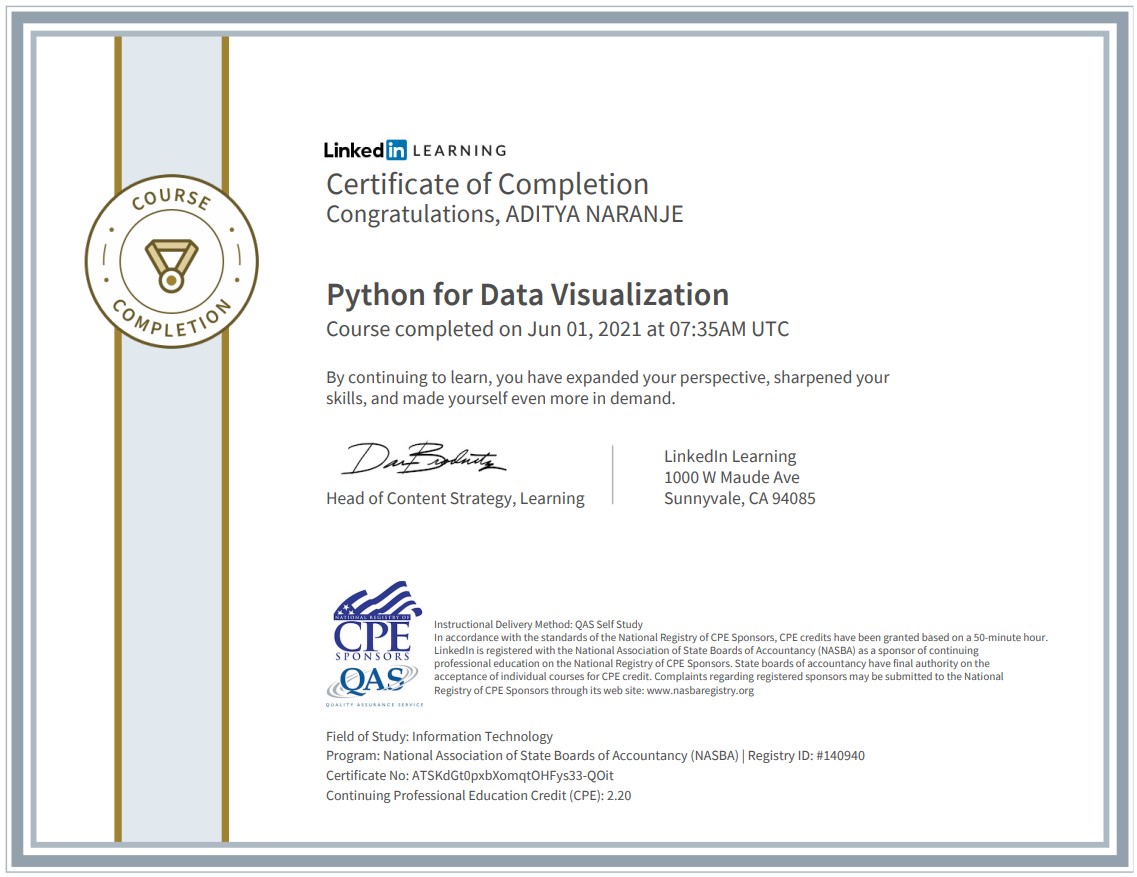
Task: Click the handwritten signature
Action: click(x=424, y=458)
